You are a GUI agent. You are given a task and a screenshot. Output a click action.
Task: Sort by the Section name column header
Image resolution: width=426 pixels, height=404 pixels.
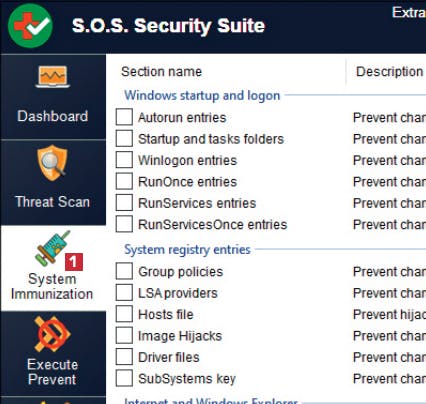tap(162, 72)
